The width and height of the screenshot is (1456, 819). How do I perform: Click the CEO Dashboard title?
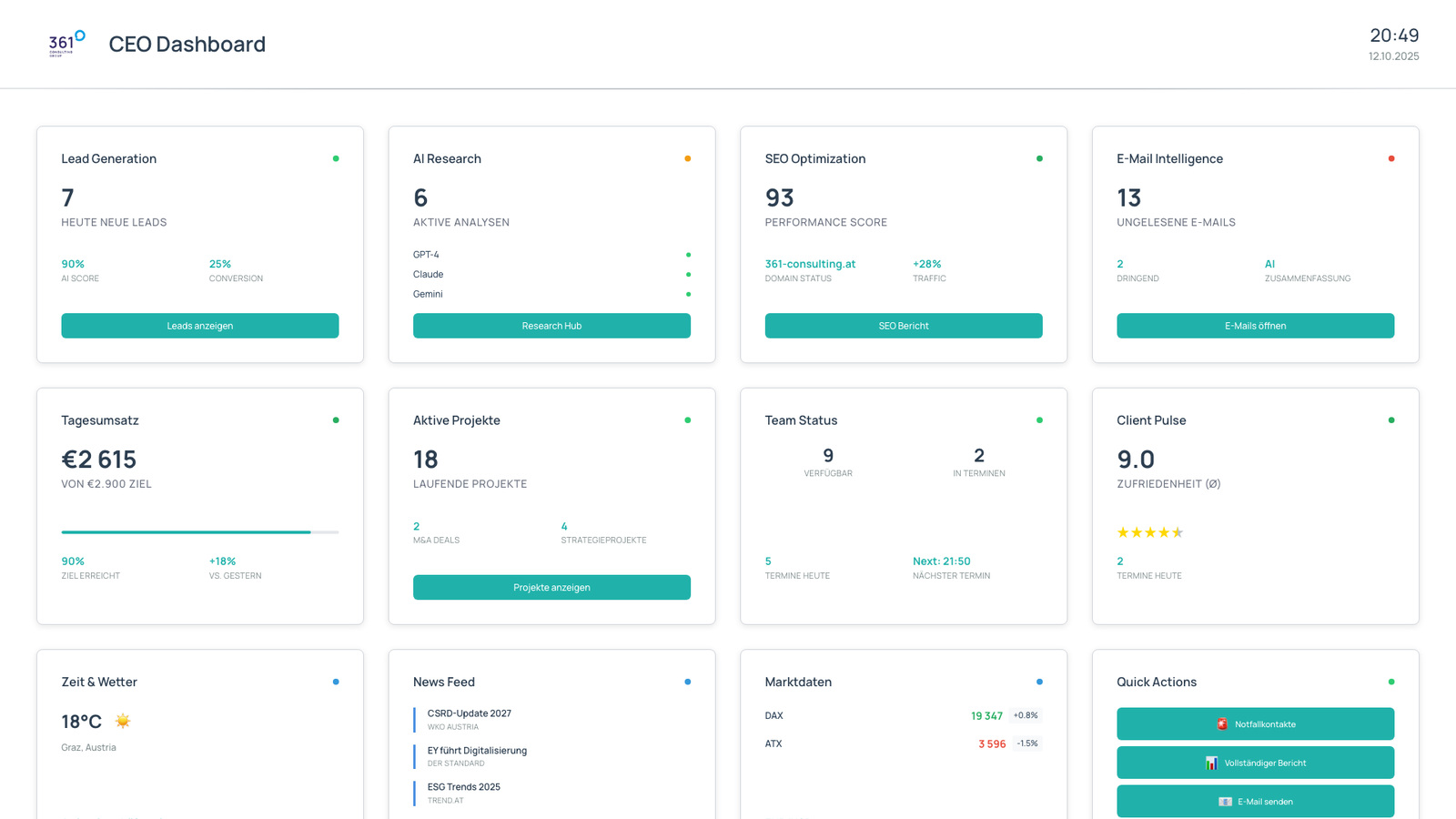pos(187,44)
